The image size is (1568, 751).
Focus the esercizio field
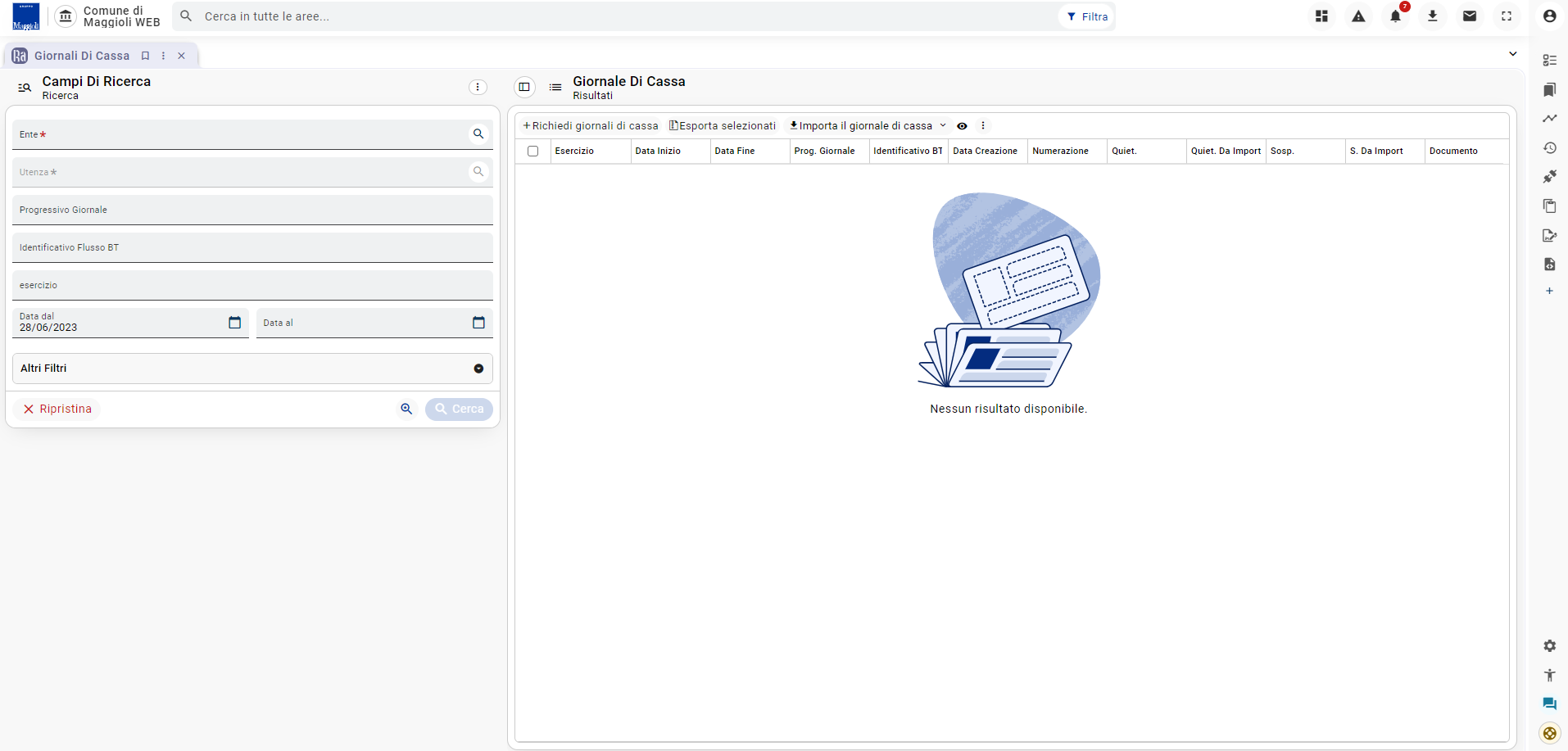coord(252,285)
